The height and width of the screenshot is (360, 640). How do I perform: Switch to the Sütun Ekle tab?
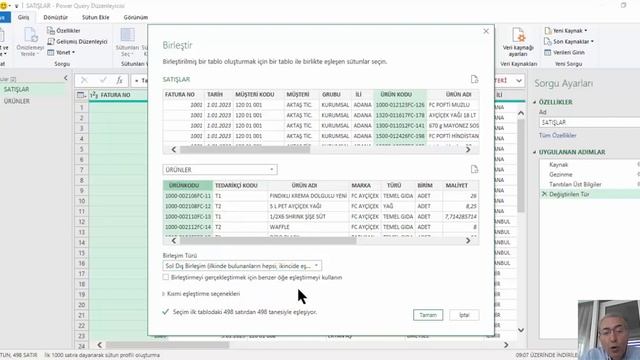point(96,18)
